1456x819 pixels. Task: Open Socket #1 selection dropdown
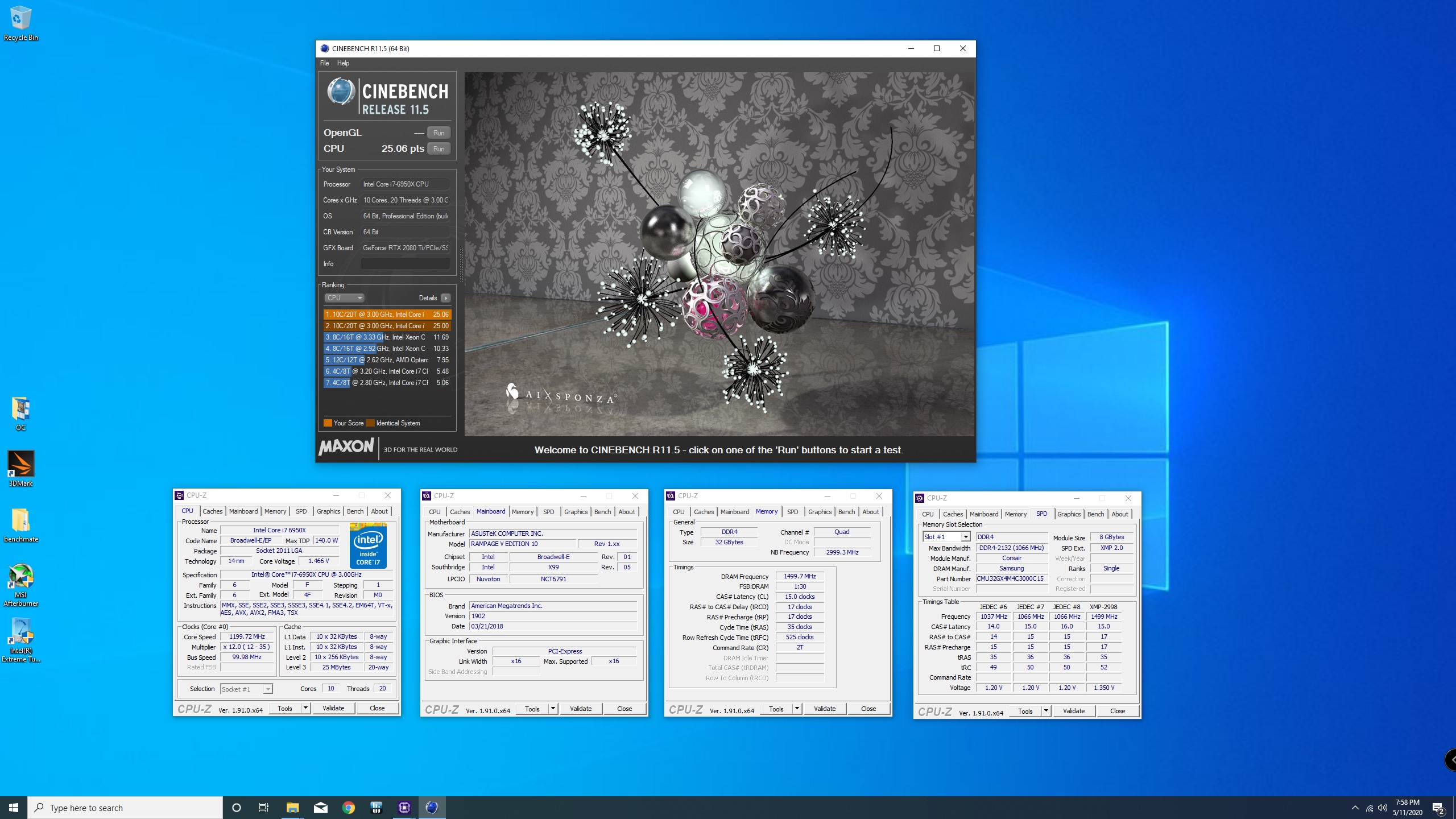pos(246,689)
